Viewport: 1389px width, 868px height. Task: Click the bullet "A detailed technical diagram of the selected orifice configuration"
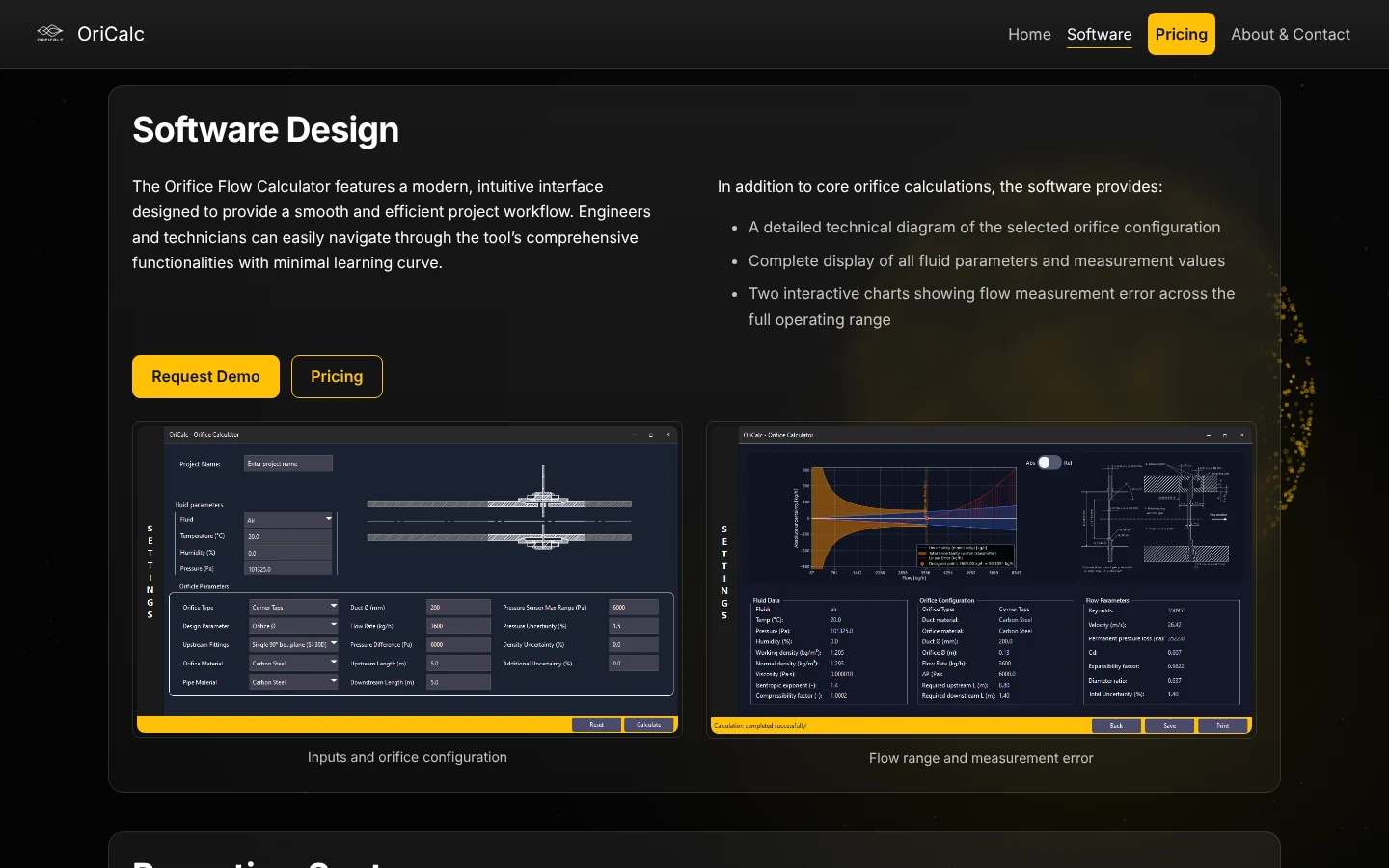point(985,227)
